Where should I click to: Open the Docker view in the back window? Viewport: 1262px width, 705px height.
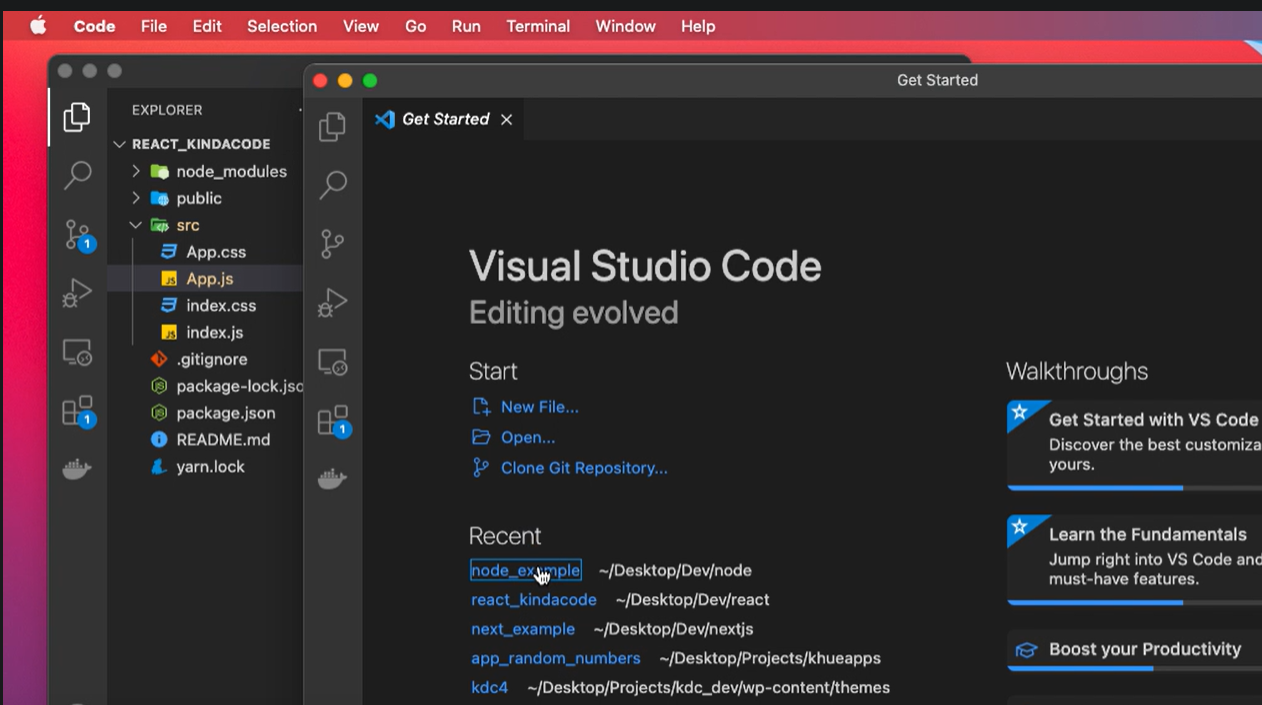[x=77, y=469]
